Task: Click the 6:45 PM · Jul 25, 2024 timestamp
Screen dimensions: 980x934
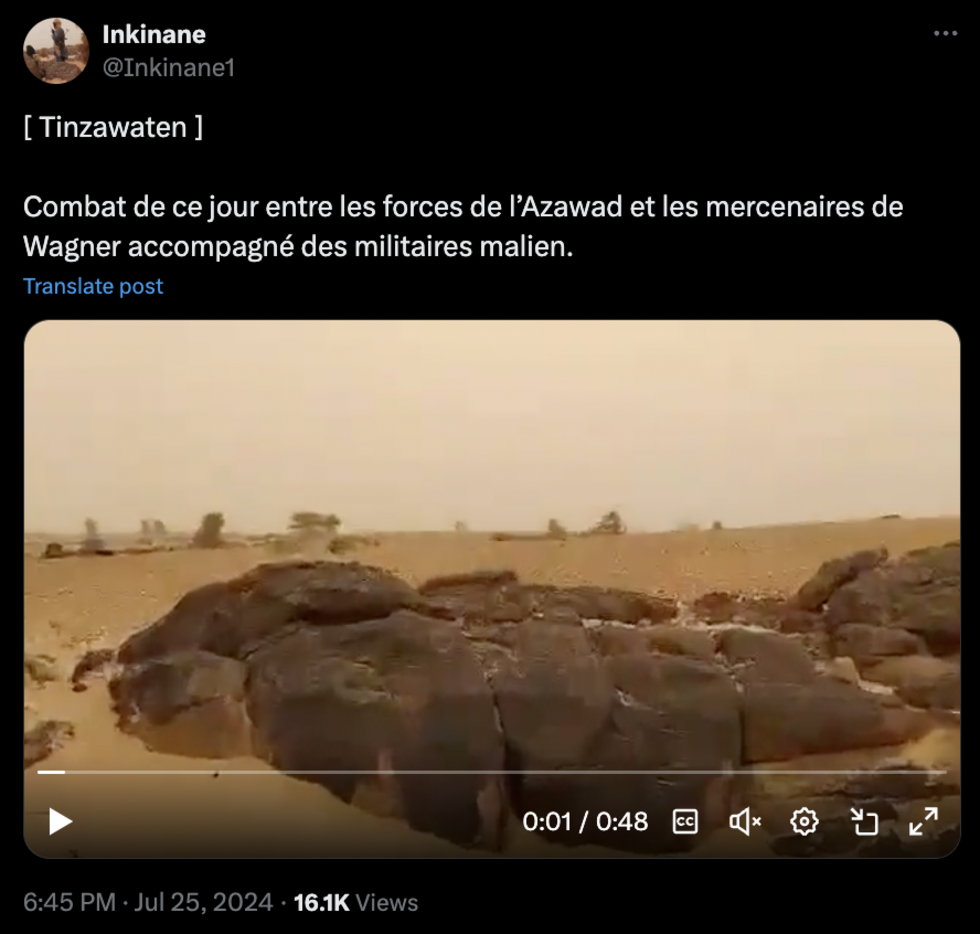Action: tap(148, 902)
